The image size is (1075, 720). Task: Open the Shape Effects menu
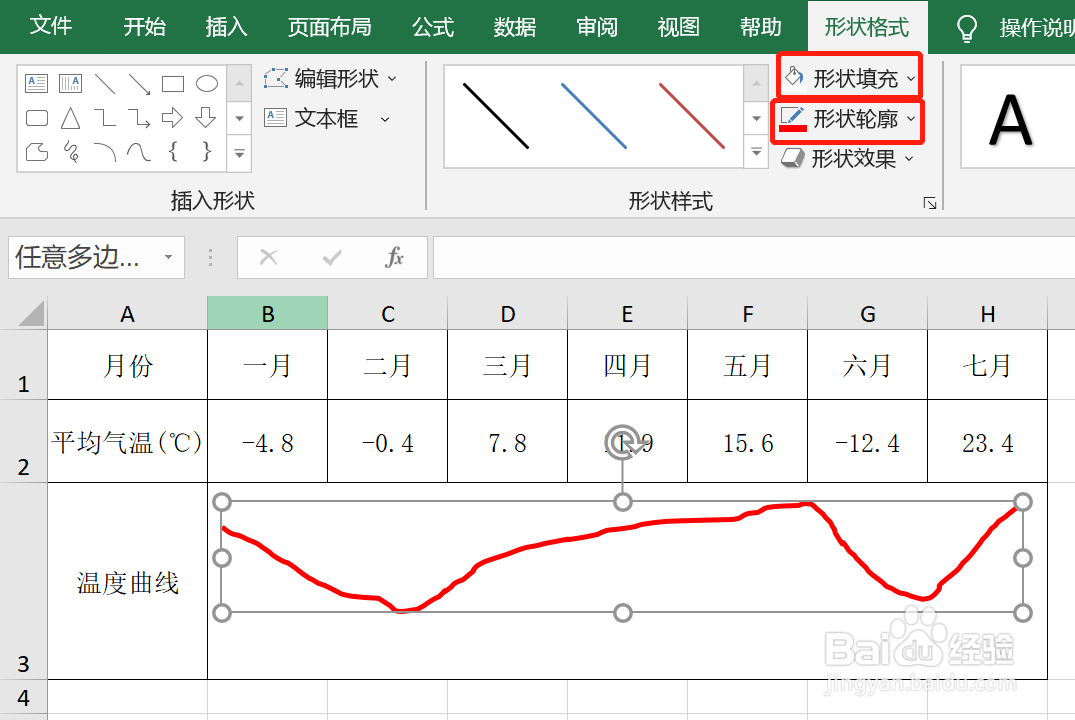848,159
